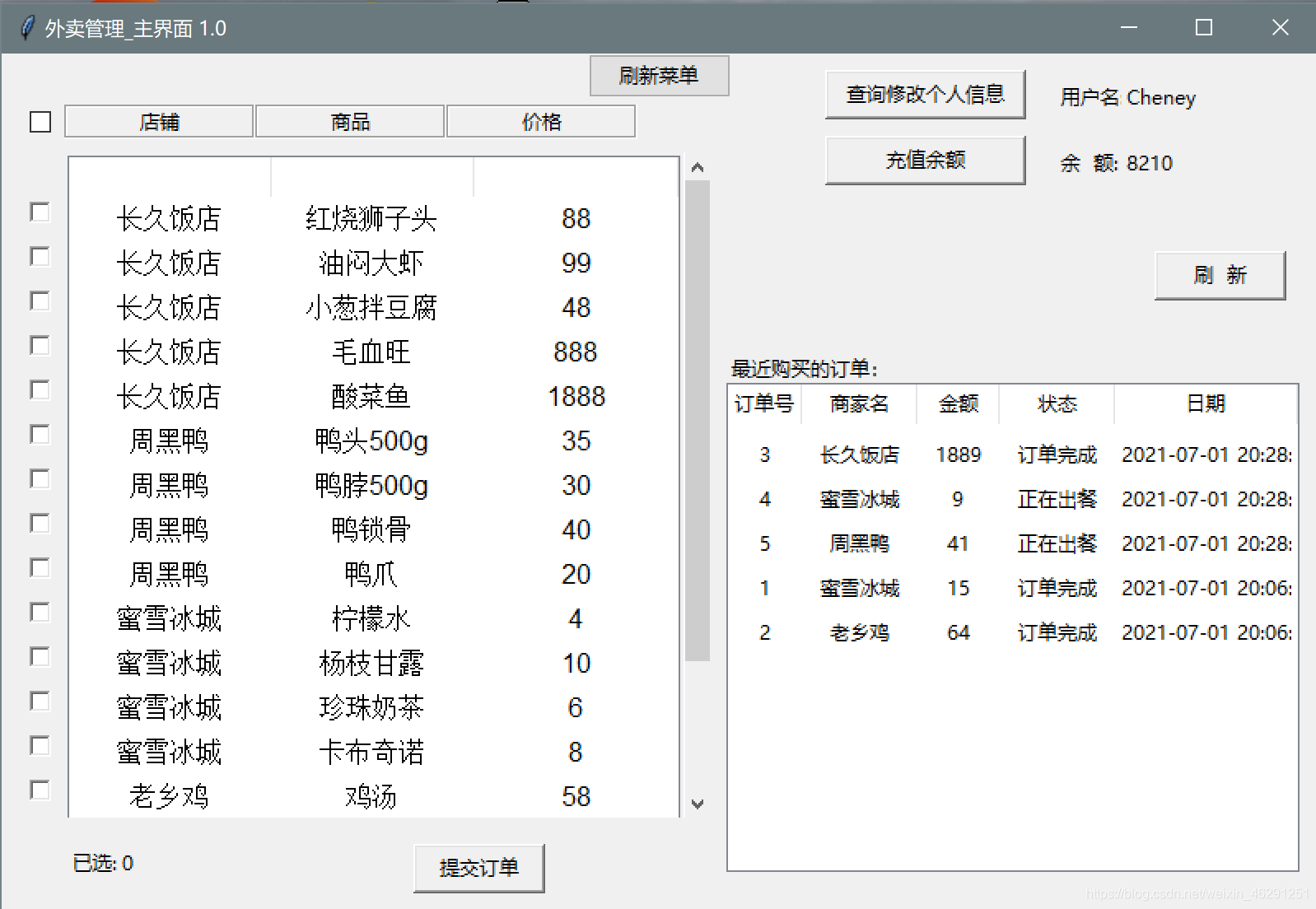
Task: Click the 金额 order column header
Action: [958, 403]
